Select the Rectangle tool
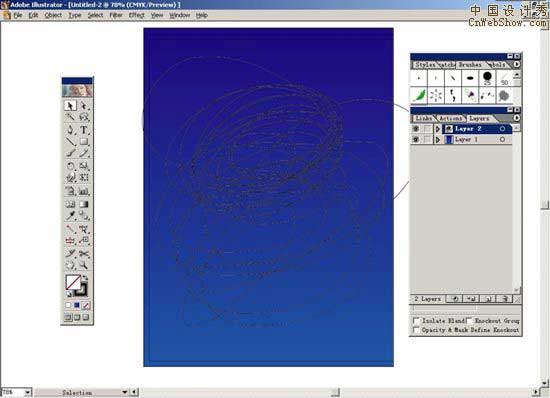The height and width of the screenshot is (398, 550). click(83, 142)
